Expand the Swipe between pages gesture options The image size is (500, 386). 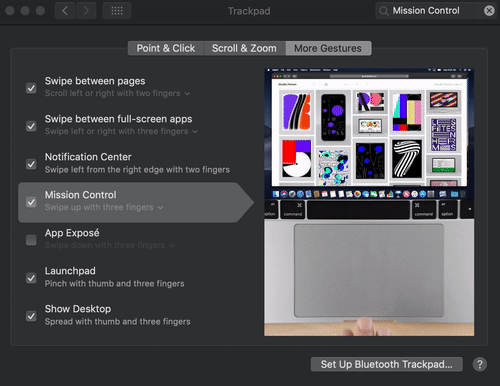117,93
